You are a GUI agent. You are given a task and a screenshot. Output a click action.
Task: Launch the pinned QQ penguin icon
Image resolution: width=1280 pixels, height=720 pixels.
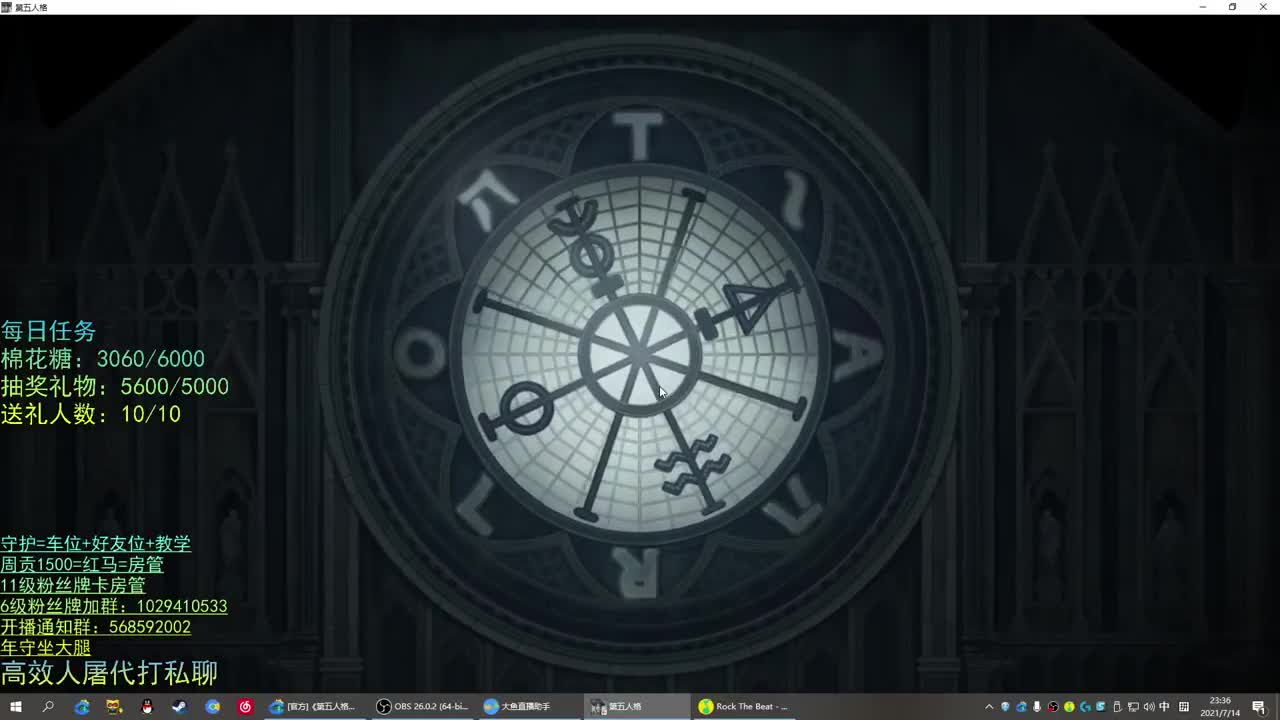click(147, 707)
